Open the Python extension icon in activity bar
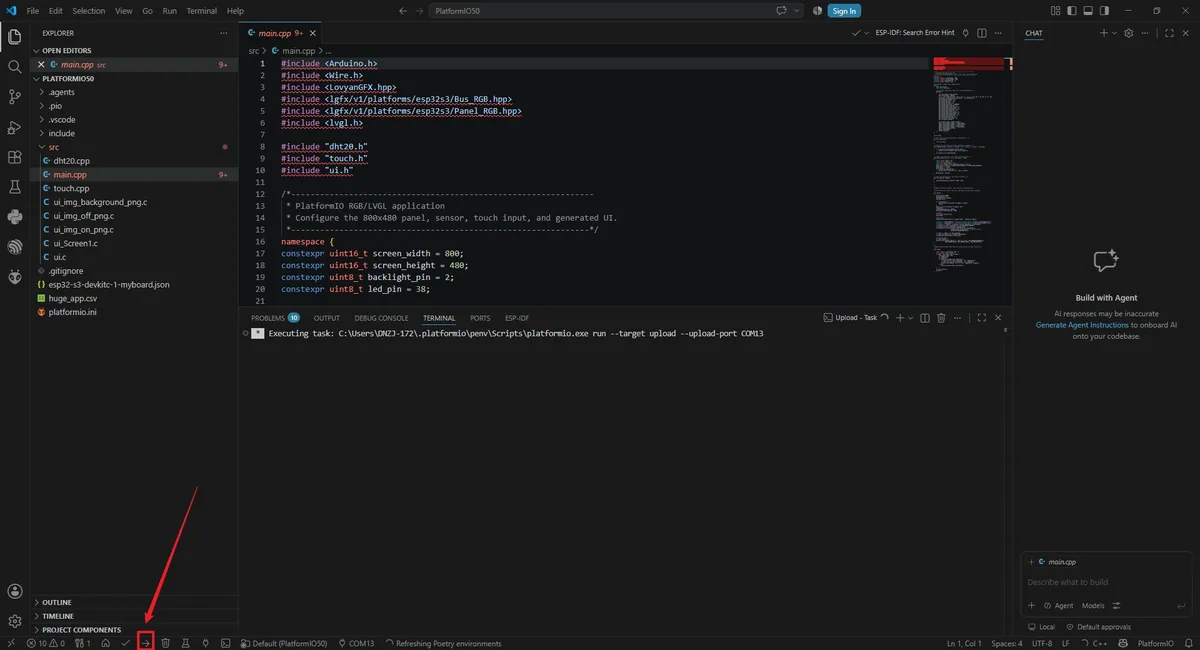The height and width of the screenshot is (650, 1200). click(x=15, y=217)
